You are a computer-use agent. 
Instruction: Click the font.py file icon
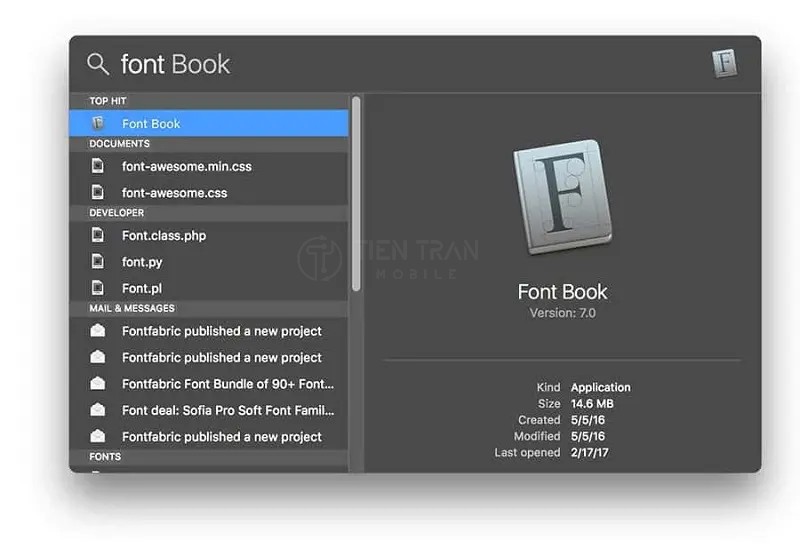(98, 262)
